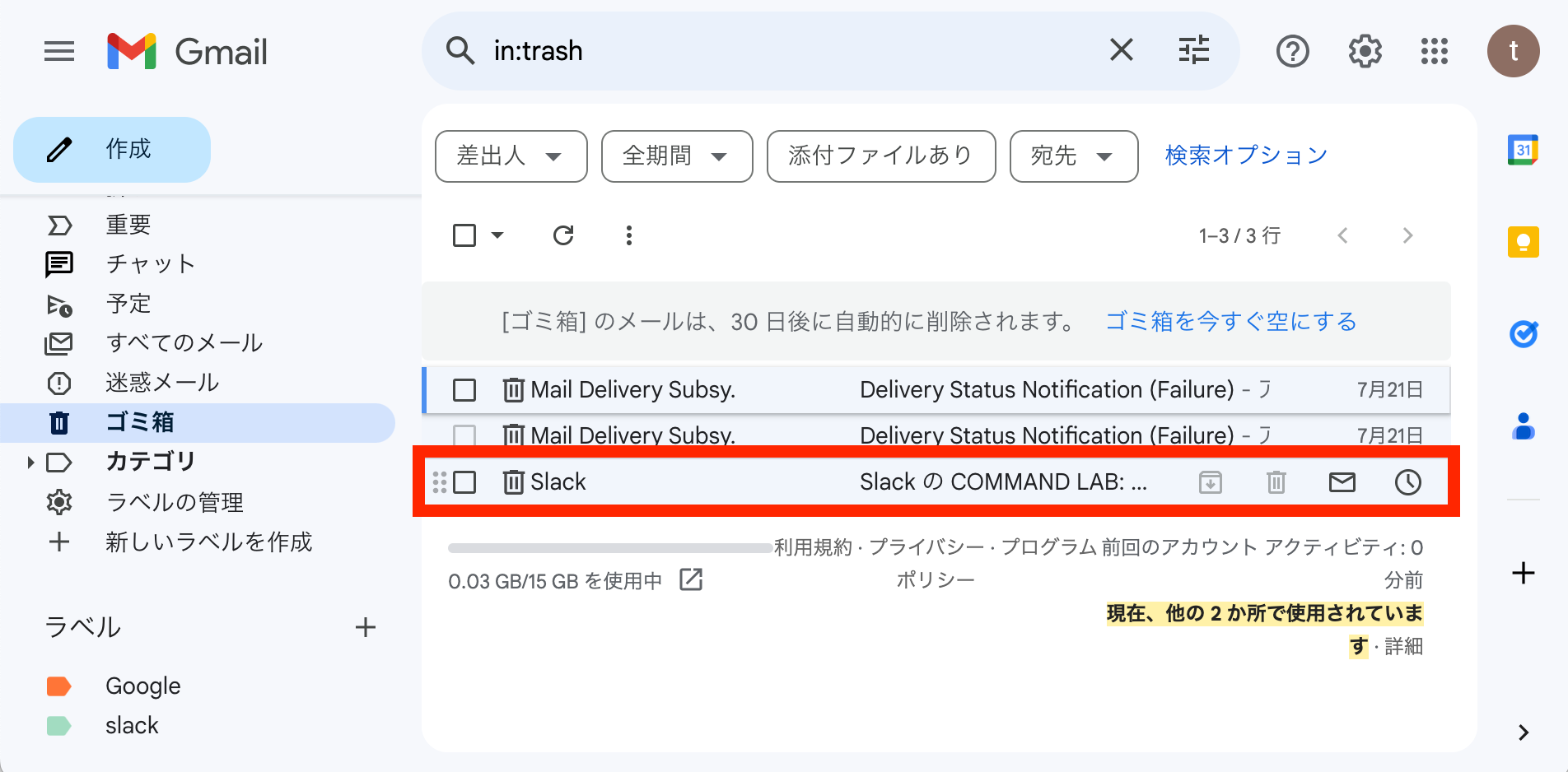Image resolution: width=1568 pixels, height=772 pixels.
Task: Open the 差出人 sender filter dropdown
Action: [x=511, y=156]
